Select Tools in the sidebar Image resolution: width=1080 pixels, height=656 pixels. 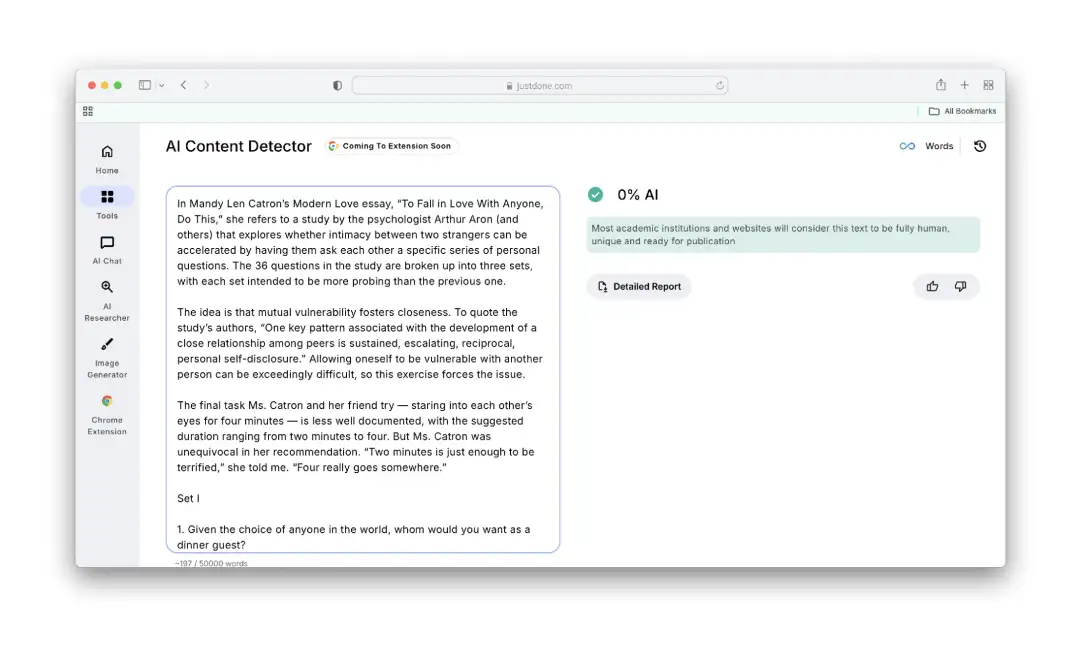point(107,205)
